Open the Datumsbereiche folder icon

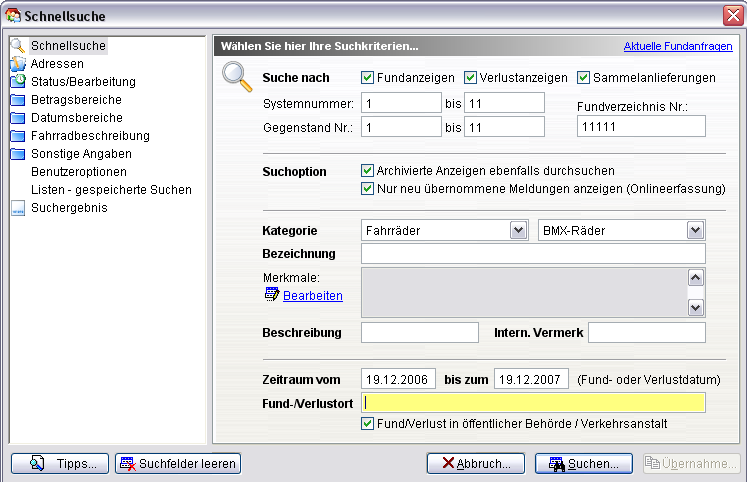click(17, 118)
